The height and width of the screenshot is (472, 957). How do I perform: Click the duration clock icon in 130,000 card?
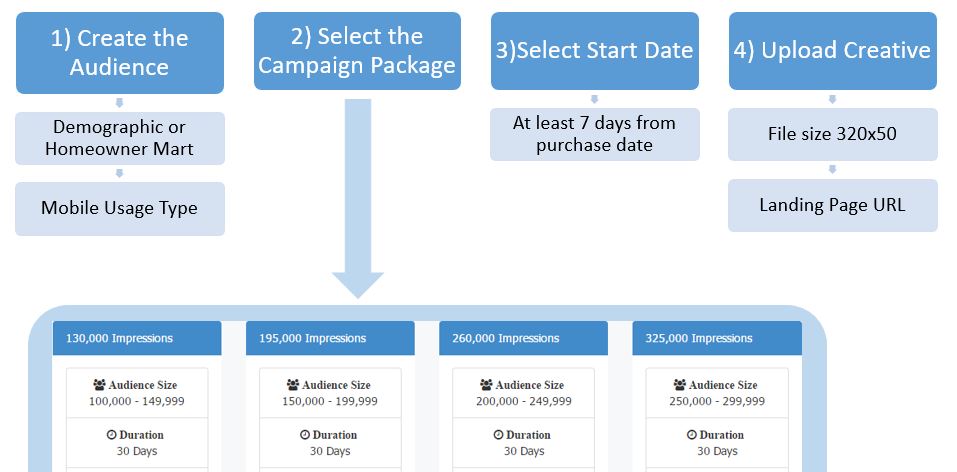(111, 435)
